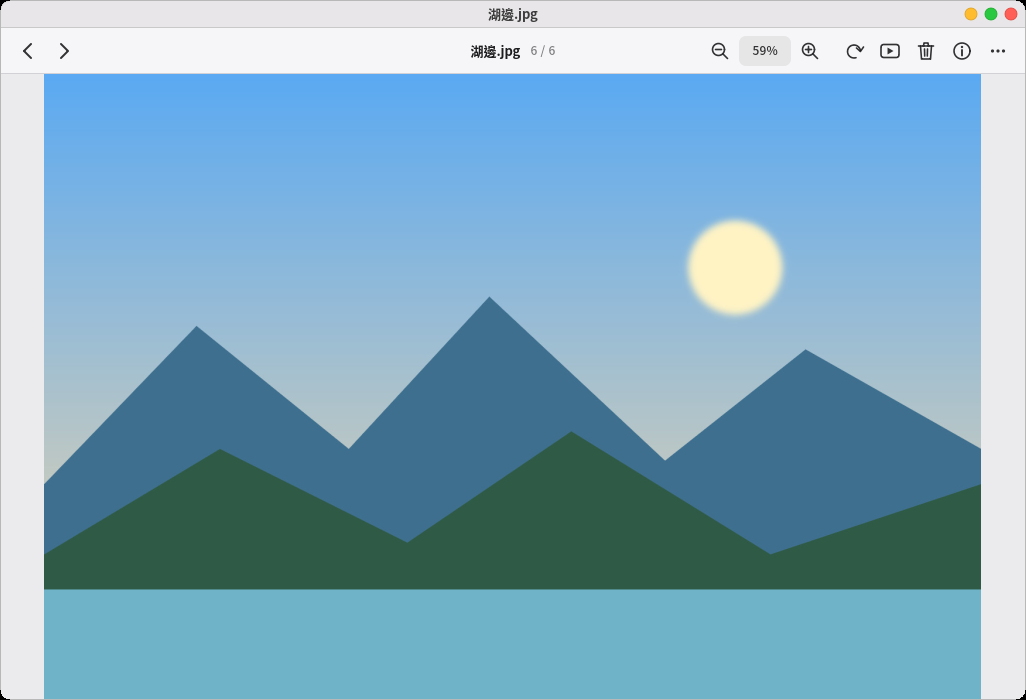Click the yellow sun in the picture
Viewport: 1026px width, 700px height.
(735, 268)
